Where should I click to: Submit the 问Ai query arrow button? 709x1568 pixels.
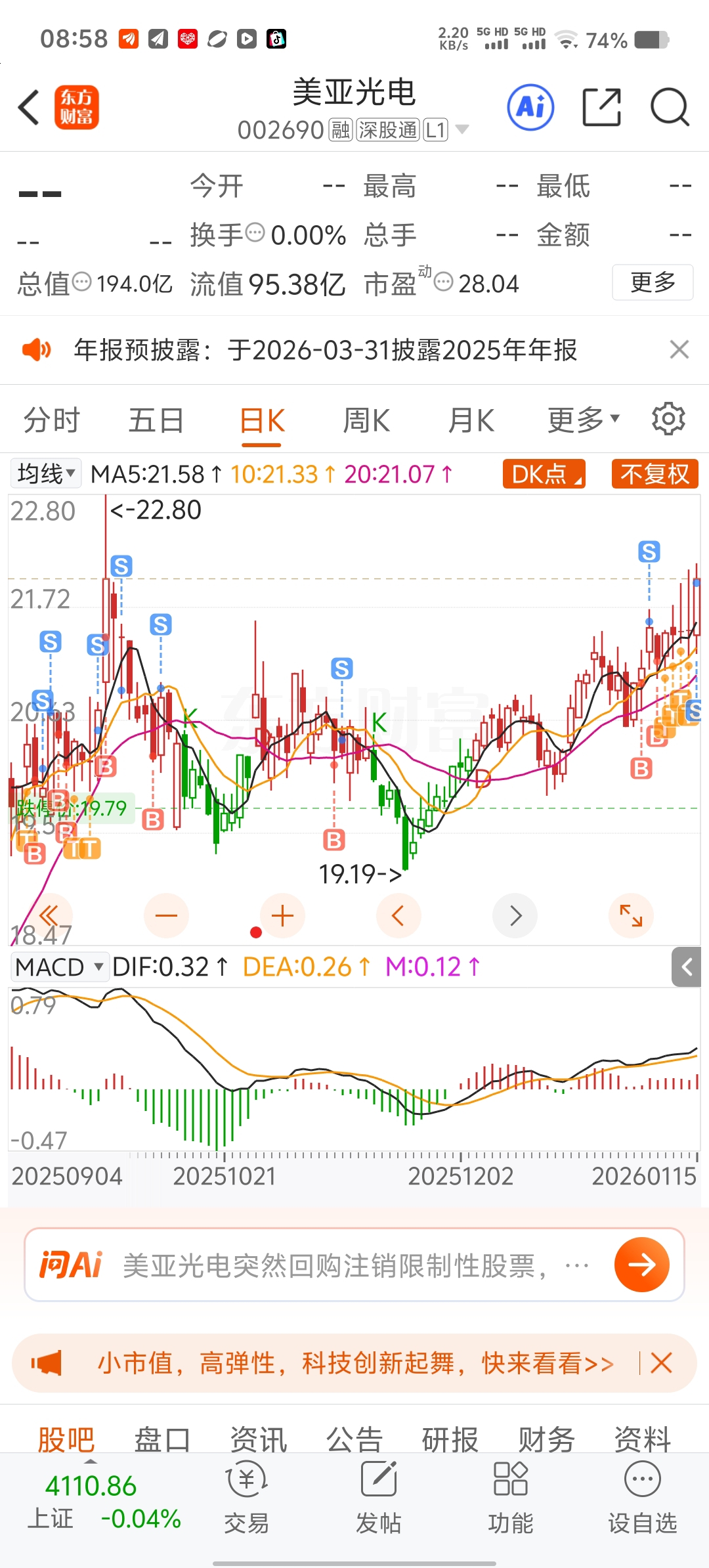pyautogui.click(x=641, y=1265)
